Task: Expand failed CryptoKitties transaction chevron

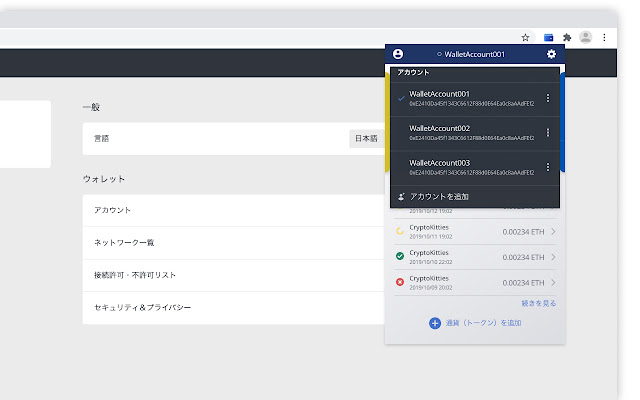Action: (553, 282)
